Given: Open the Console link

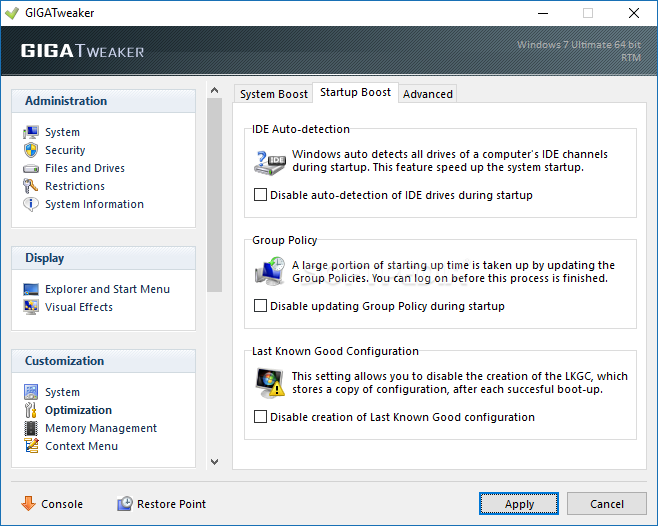Looking at the screenshot, I should pos(62,504).
